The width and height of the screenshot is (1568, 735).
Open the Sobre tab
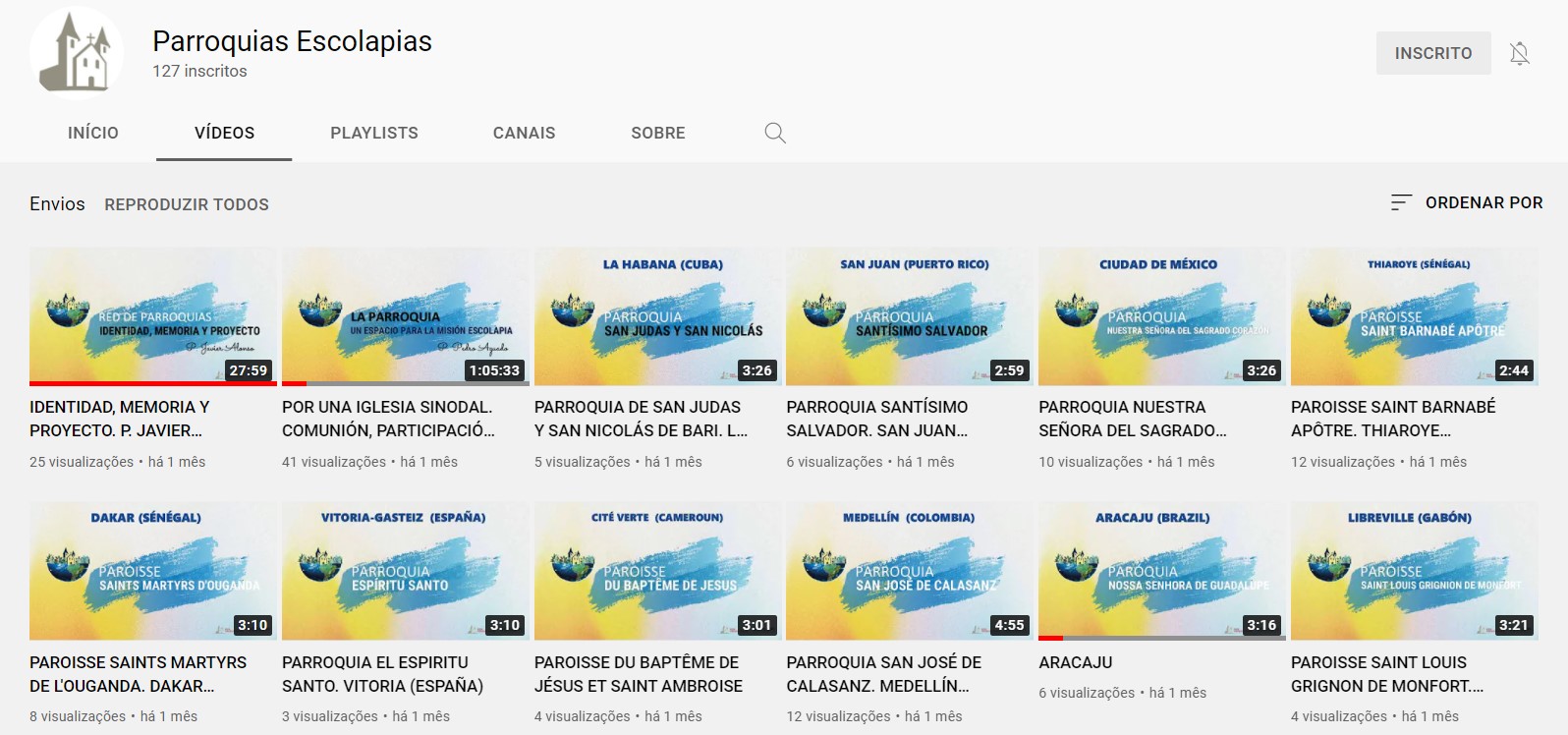click(x=658, y=133)
